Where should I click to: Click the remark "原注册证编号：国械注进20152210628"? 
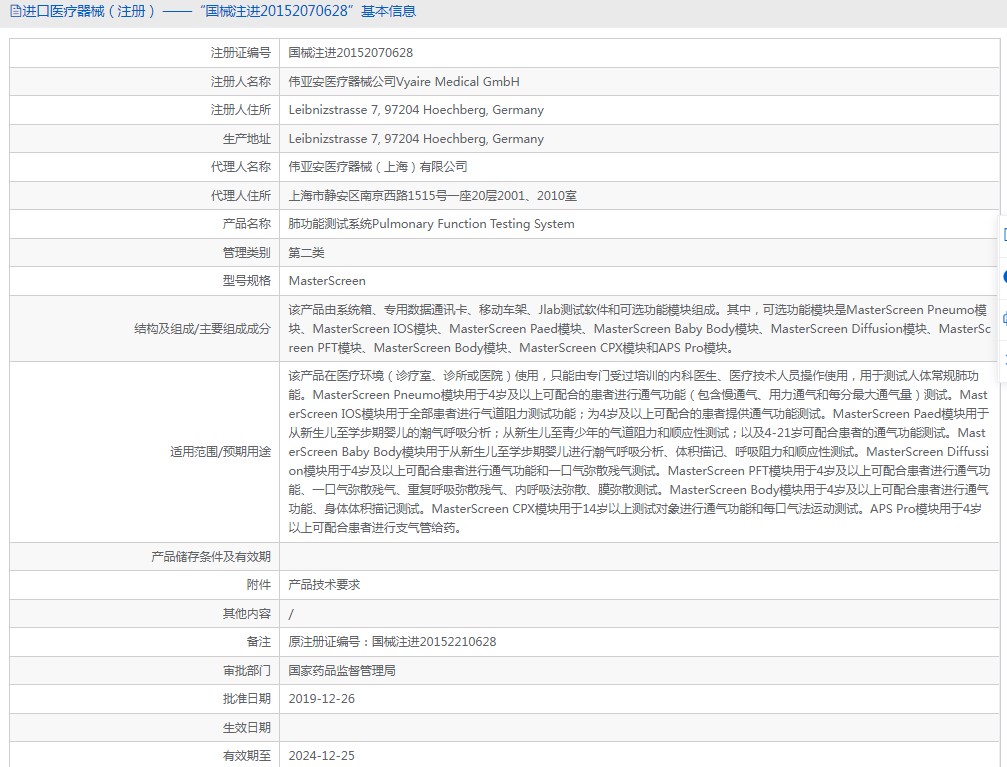[x=392, y=642]
